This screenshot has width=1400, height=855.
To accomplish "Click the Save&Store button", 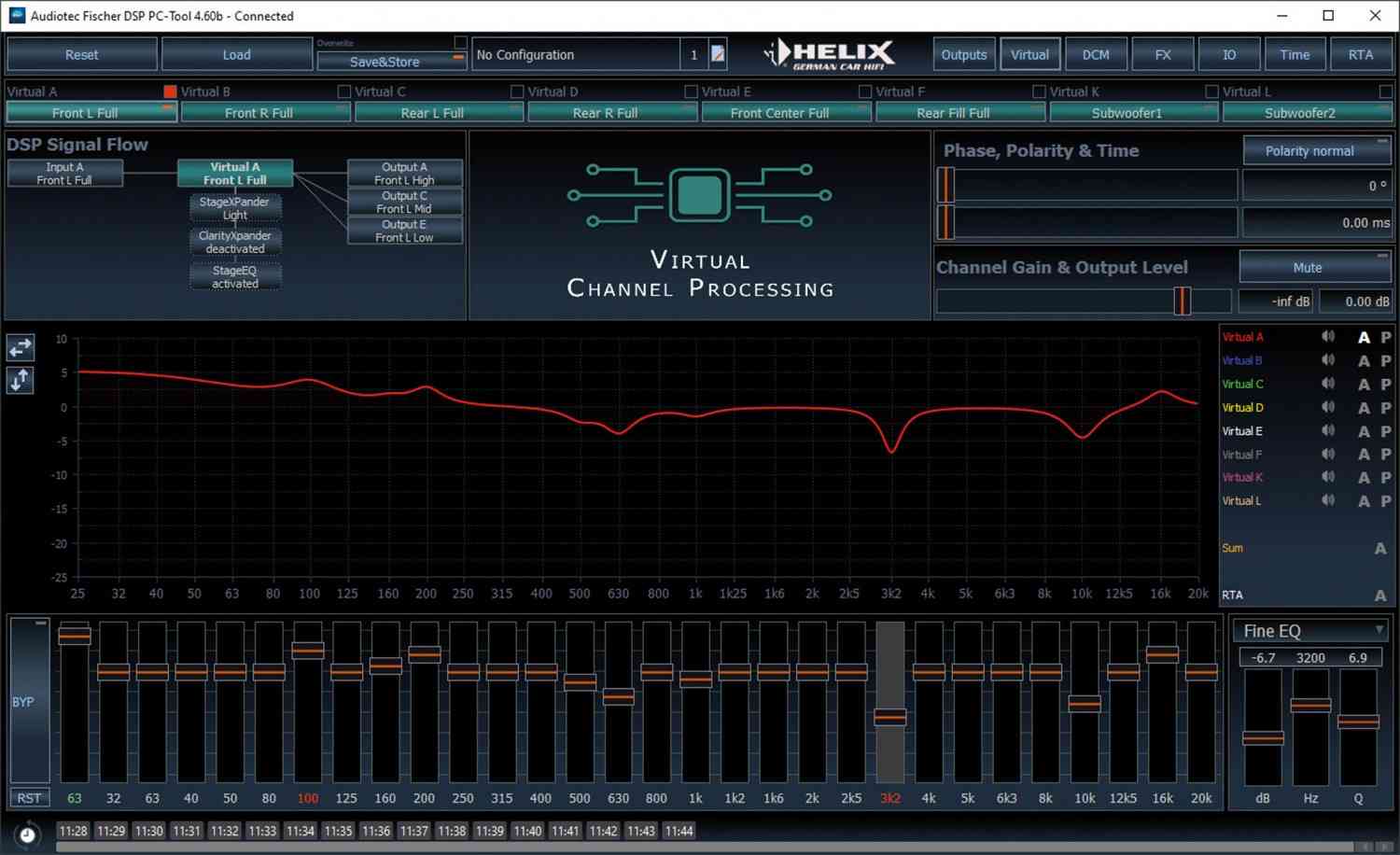I will (392, 62).
